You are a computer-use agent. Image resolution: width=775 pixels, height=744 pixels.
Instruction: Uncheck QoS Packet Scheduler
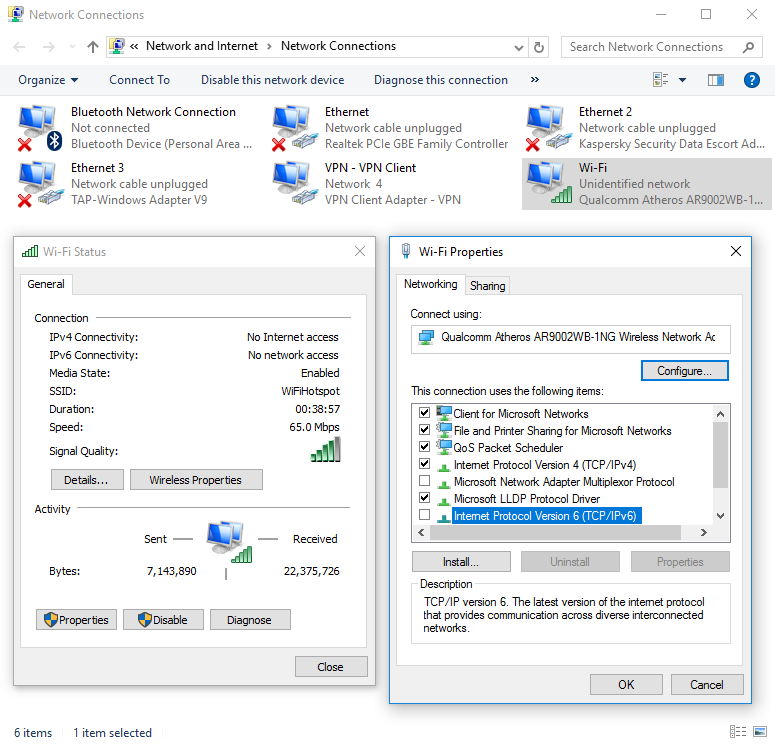pyautogui.click(x=424, y=446)
